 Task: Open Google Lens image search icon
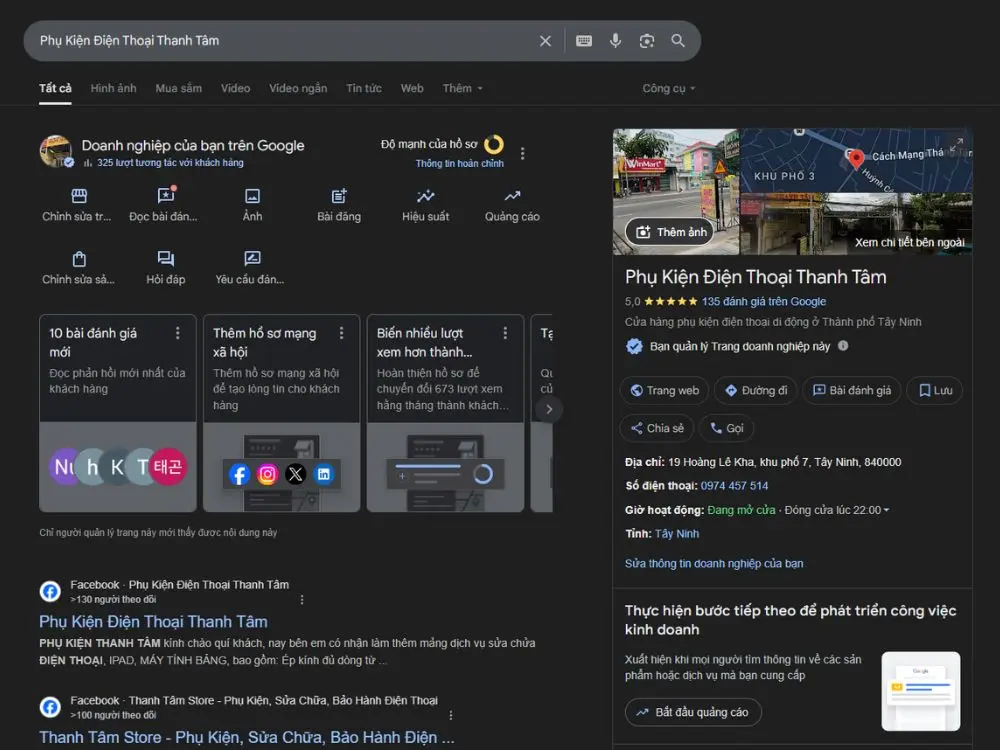[x=647, y=41]
